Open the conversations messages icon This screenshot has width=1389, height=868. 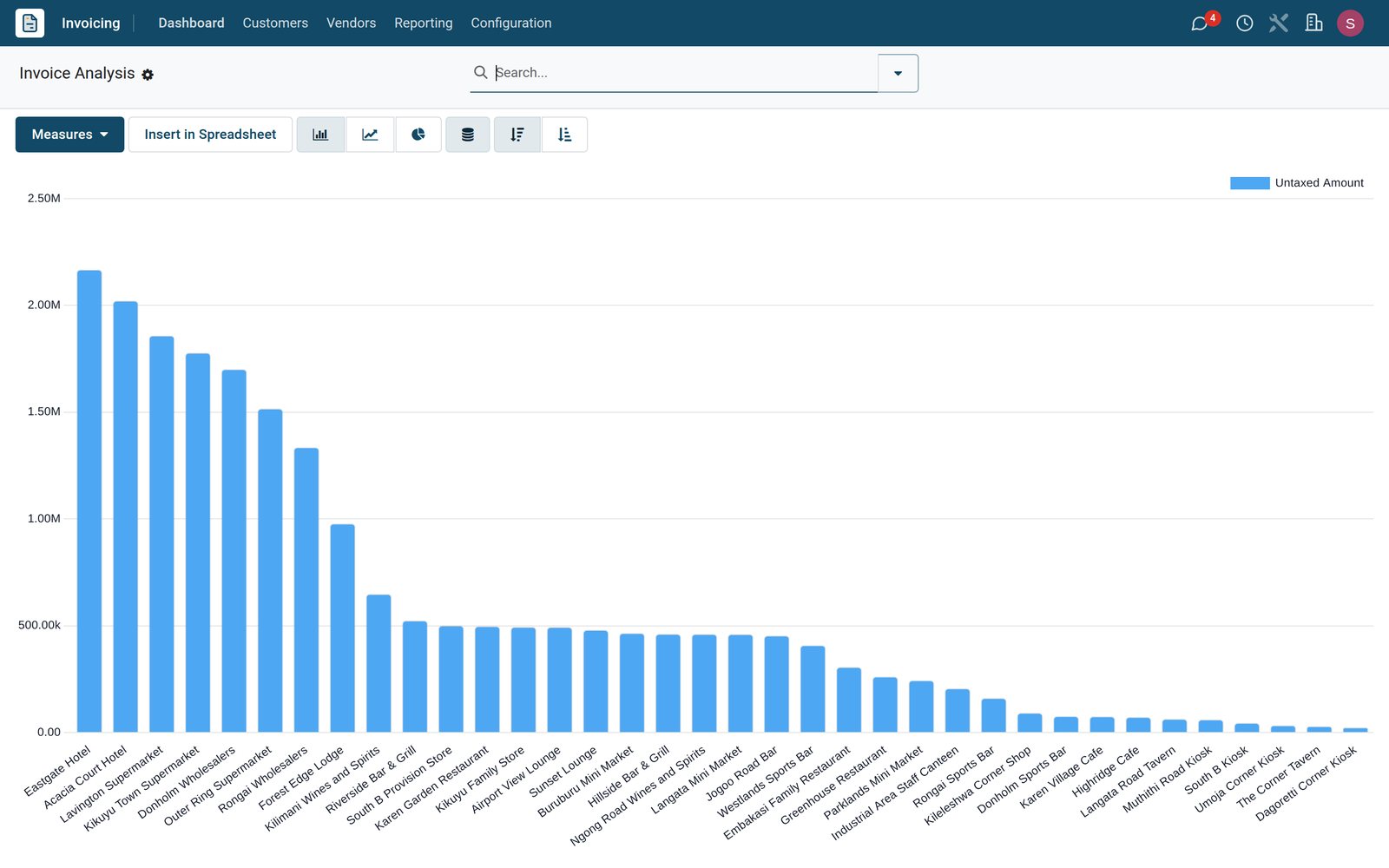coord(1200,23)
